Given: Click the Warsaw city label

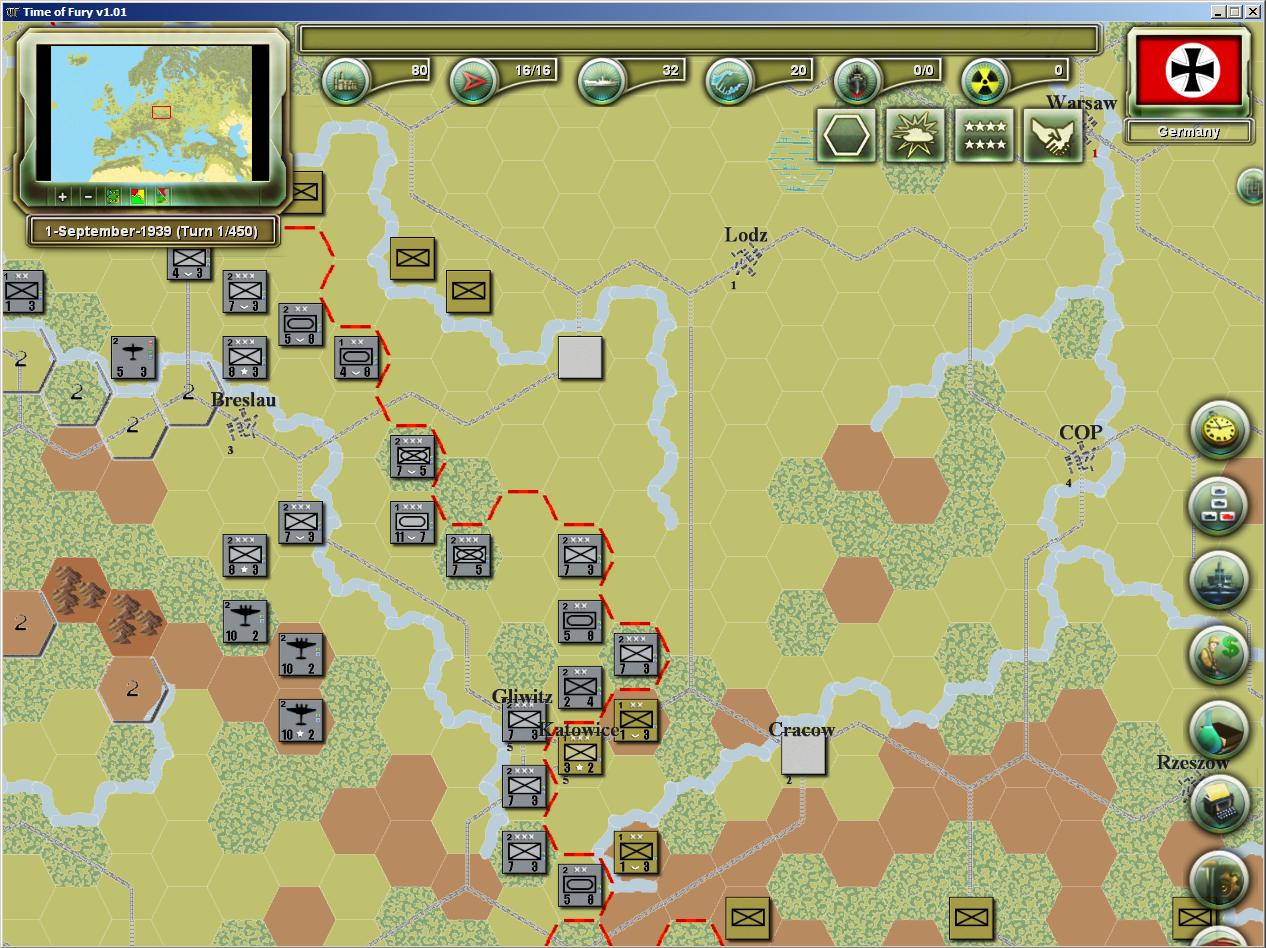Looking at the screenshot, I should [x=1082, y=102].
